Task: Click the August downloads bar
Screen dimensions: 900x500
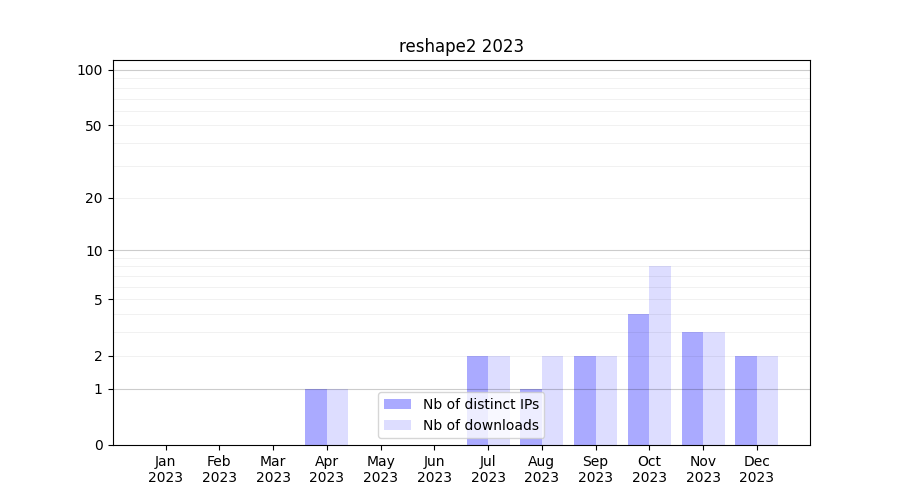Action: (x=552, y=400)
